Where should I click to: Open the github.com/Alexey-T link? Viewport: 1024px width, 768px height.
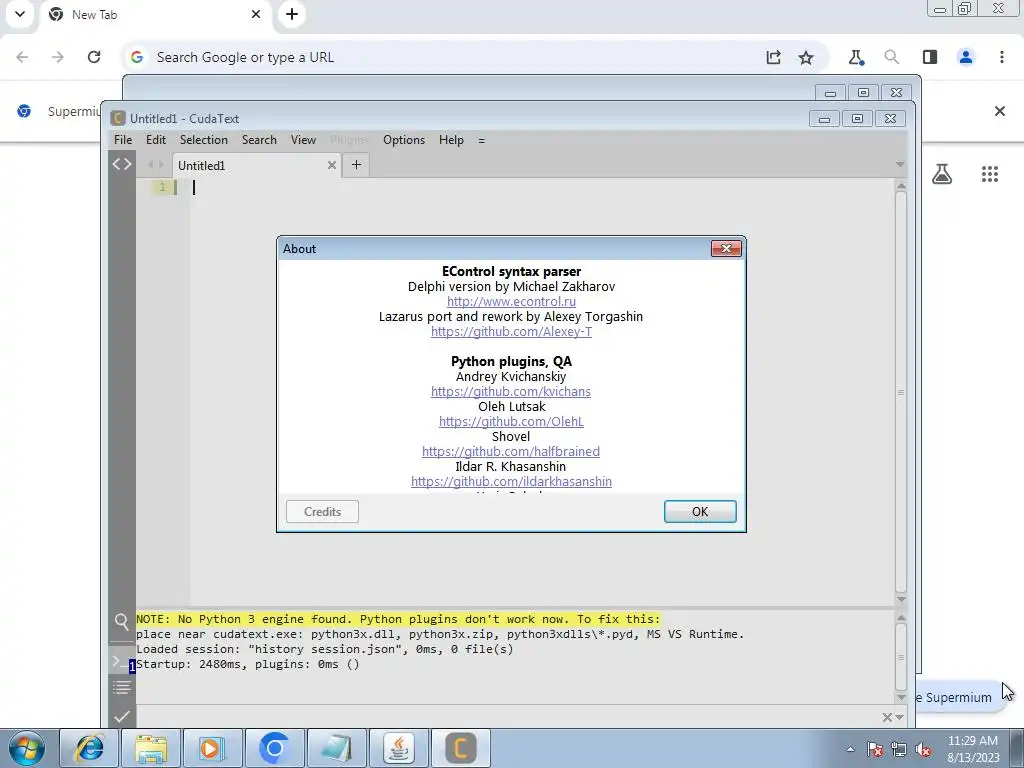511,332
